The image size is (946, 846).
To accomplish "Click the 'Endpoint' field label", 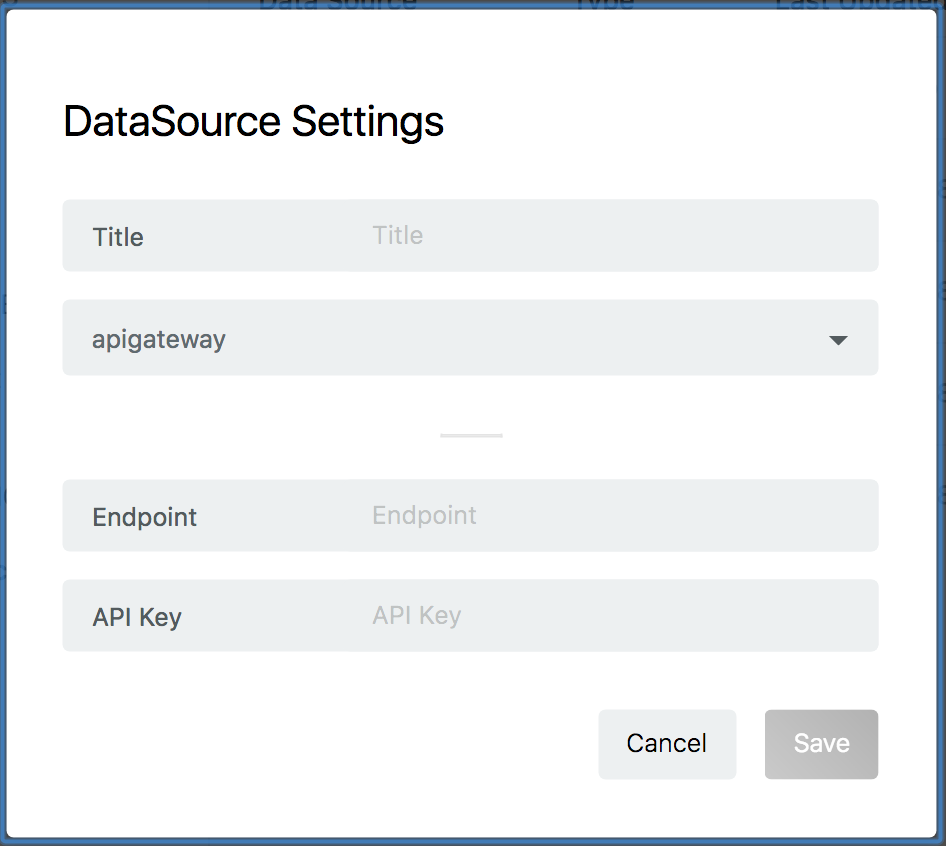I will (145, 517).
